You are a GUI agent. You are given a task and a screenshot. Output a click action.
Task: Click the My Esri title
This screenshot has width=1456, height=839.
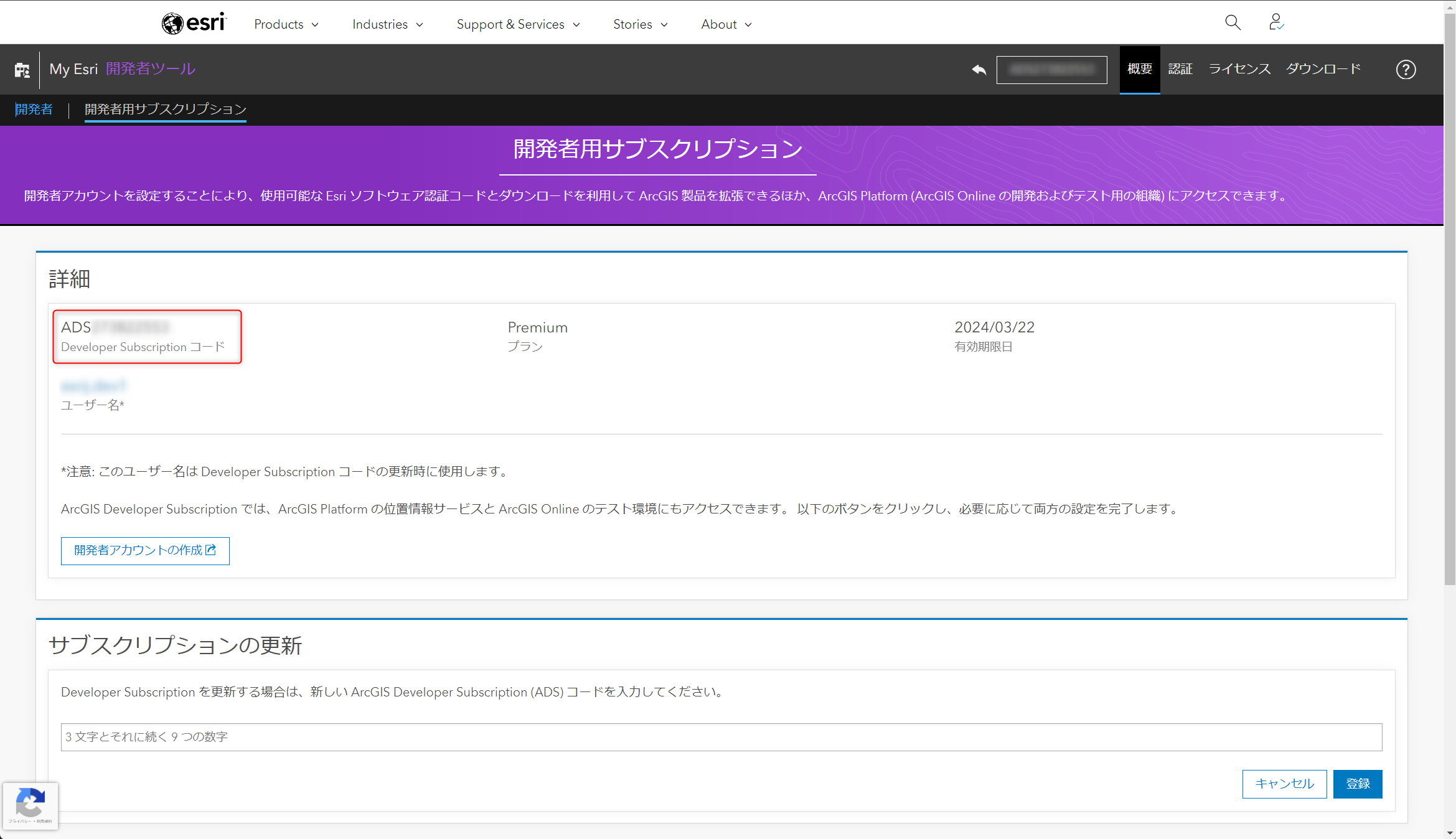tap(73, 69)
